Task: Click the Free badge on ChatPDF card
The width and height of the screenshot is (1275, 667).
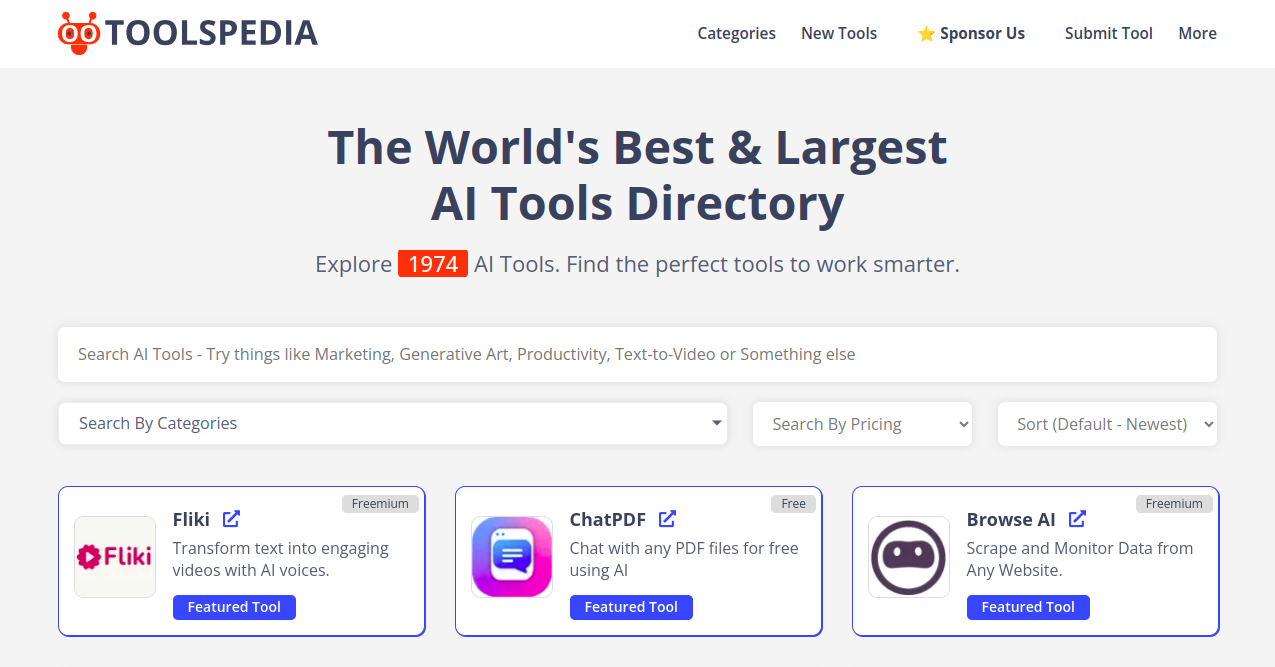Action: pos(794,504)
